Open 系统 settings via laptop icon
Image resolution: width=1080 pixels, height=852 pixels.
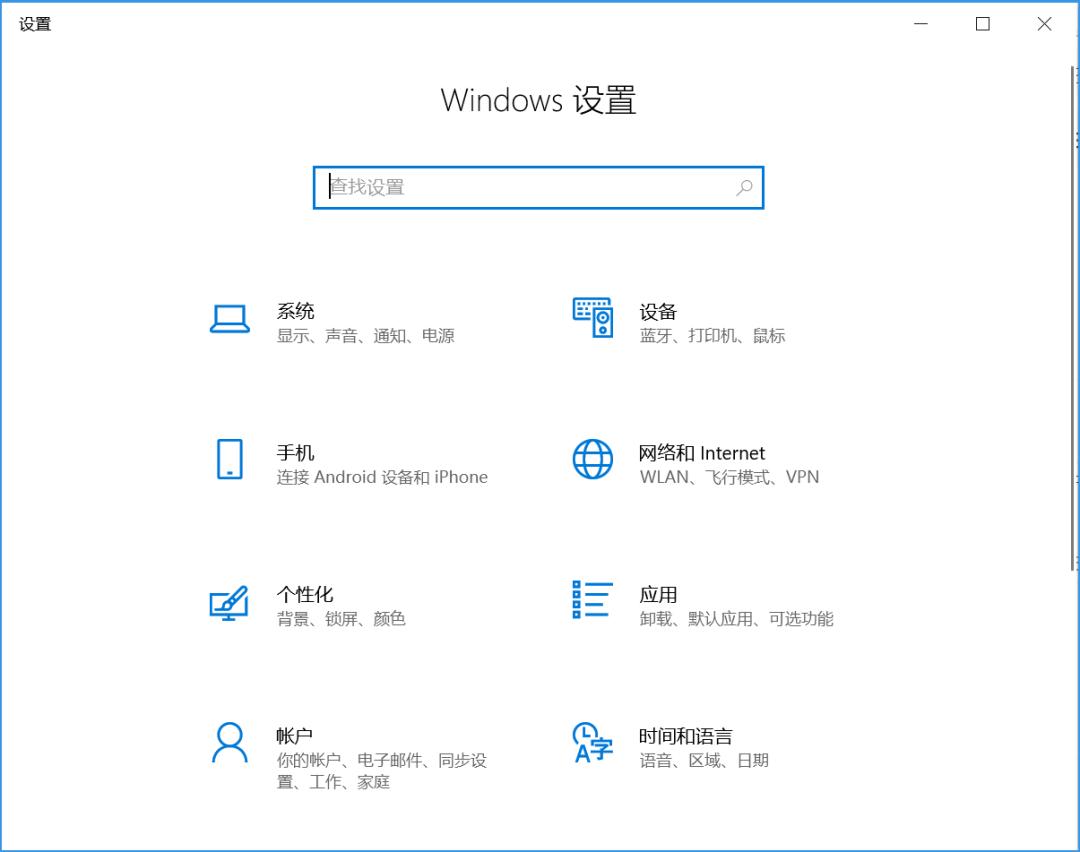[229, 320]
